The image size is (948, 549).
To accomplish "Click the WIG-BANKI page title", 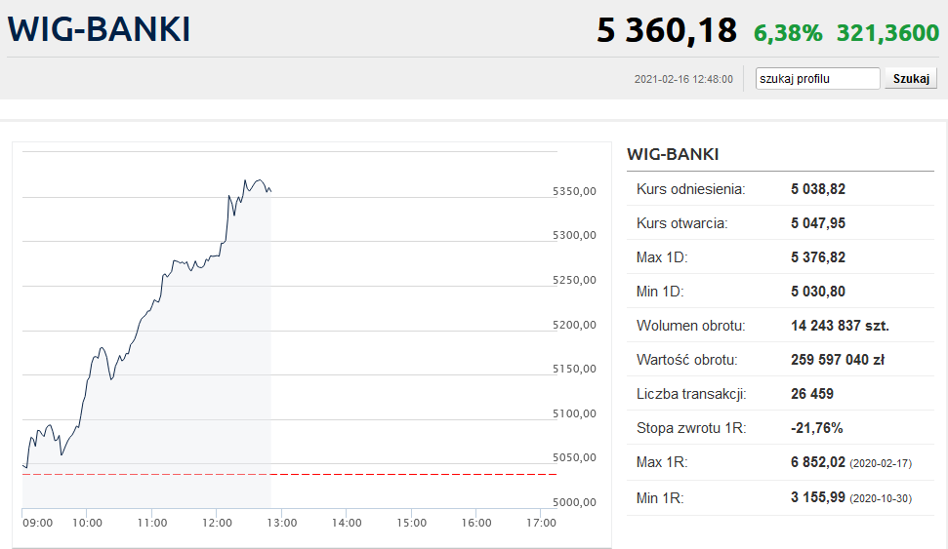I will (x=99, y=30).
